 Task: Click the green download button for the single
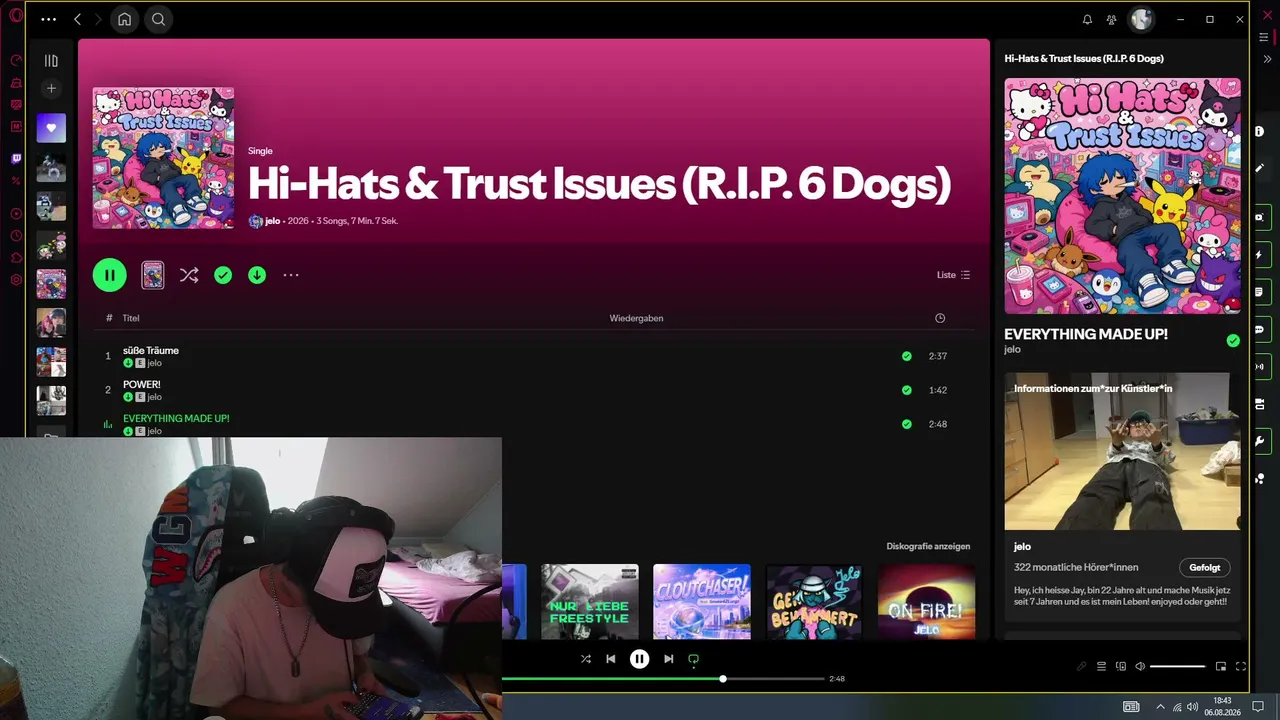click(x=257, y=275)
